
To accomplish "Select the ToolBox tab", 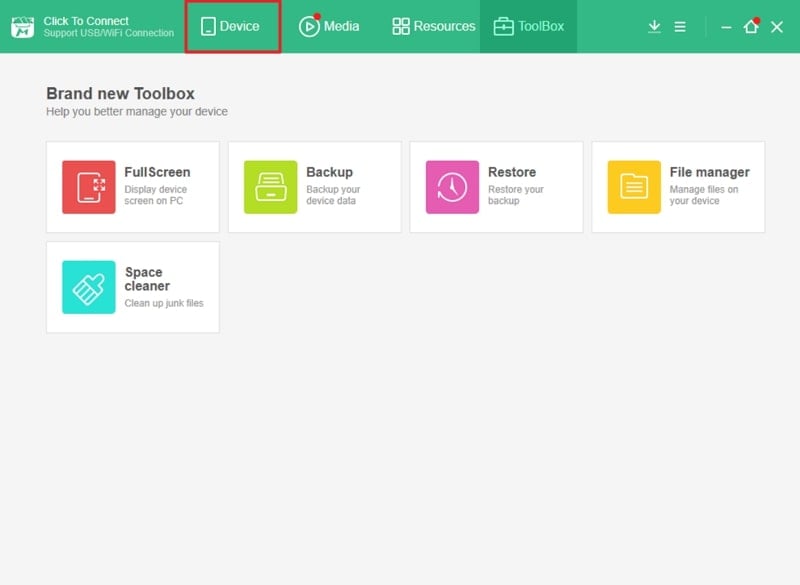I will [528, 27].
